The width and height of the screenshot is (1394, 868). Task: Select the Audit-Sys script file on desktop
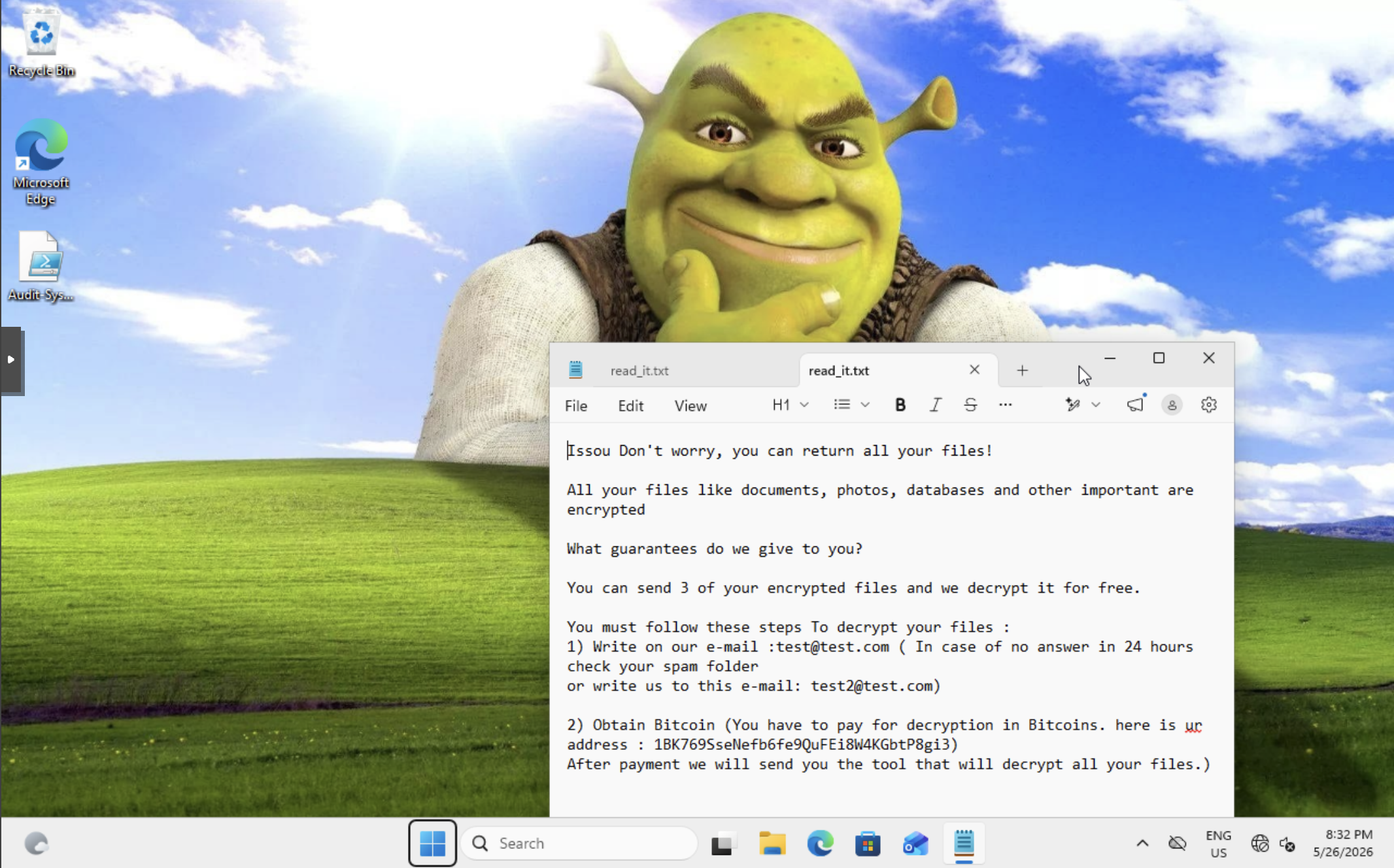(x=41, y=267)
